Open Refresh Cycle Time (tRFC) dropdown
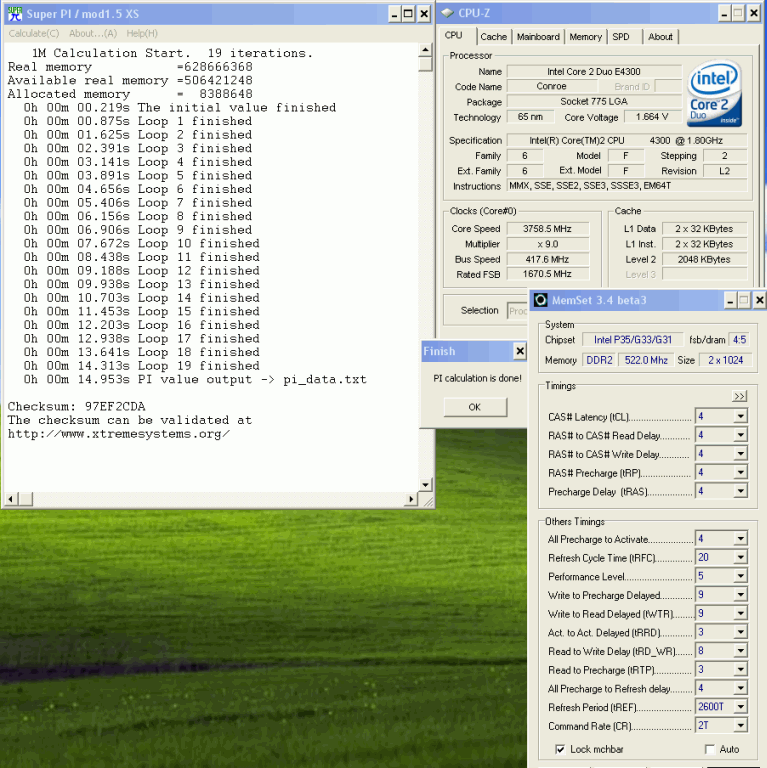Image resolution: width=767 pixels, height=768 pixels. coord(740,557)
